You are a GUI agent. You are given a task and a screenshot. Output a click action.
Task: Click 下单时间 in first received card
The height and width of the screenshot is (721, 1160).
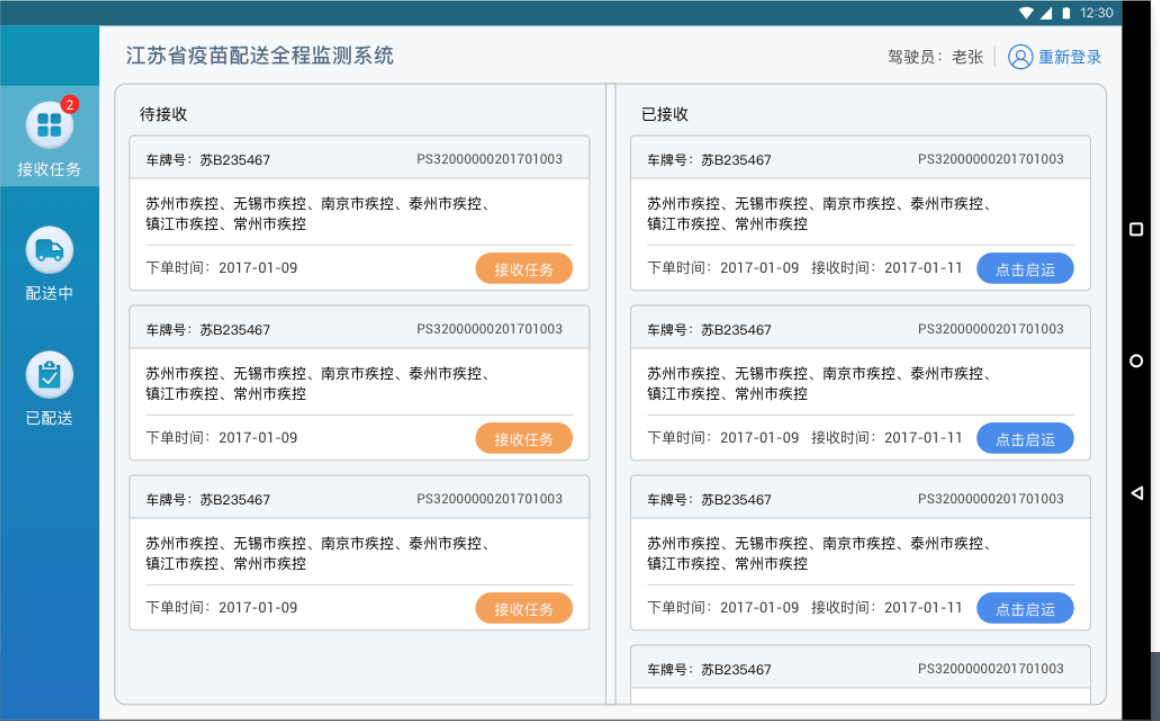(723, 268)
